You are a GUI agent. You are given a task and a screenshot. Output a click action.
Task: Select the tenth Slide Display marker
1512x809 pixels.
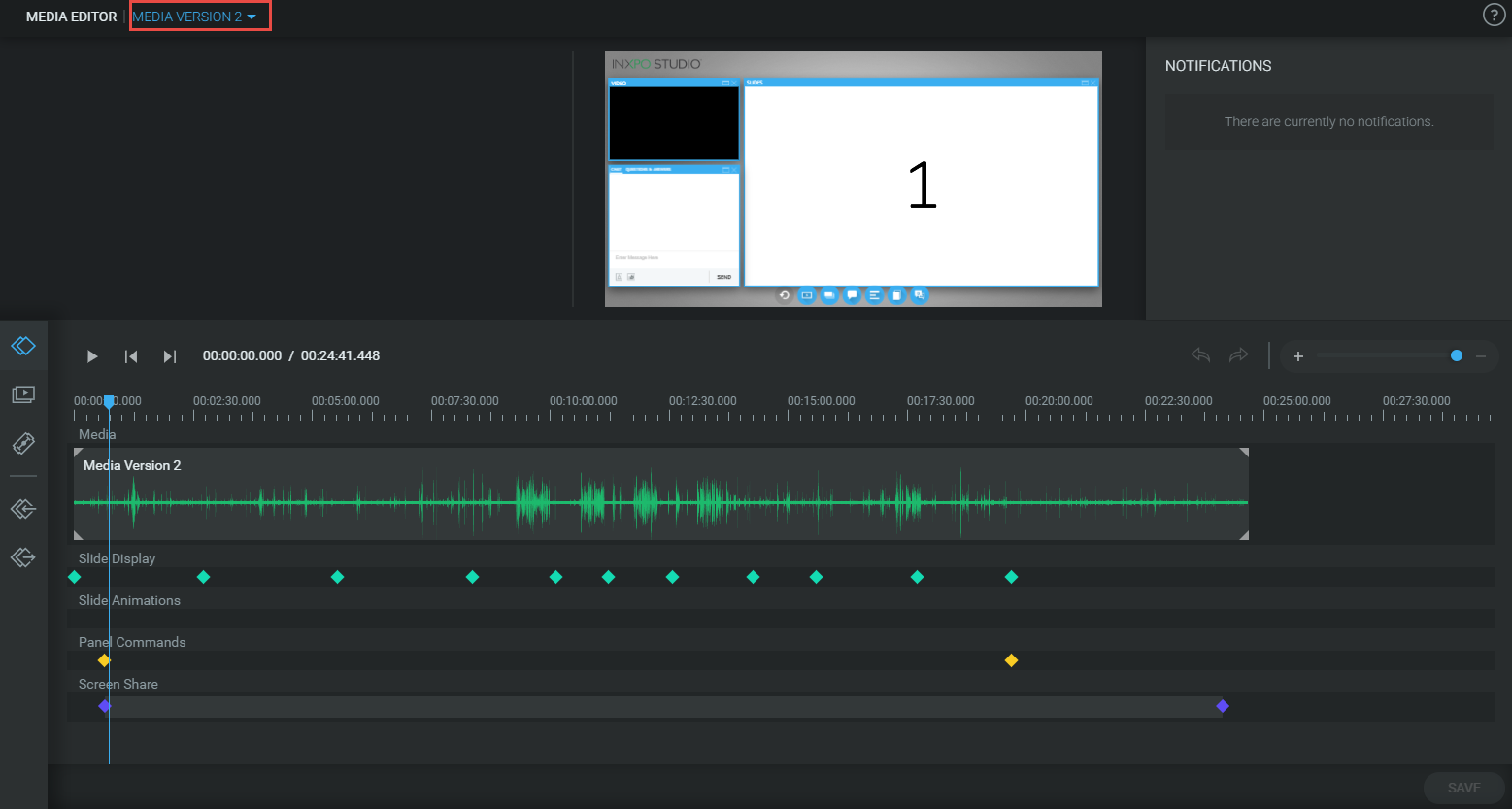coord(917,577)
